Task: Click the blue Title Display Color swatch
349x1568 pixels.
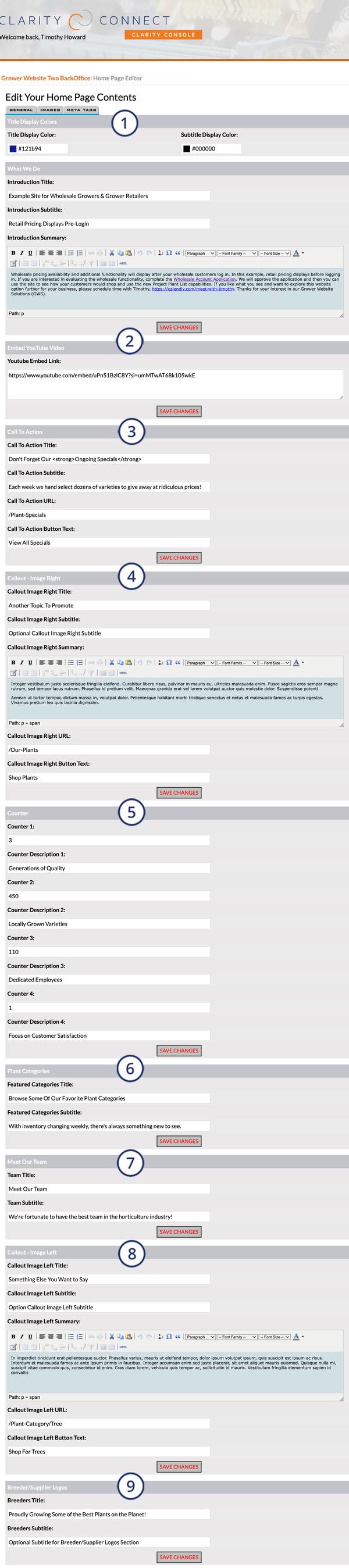Action: click(13, 148)
